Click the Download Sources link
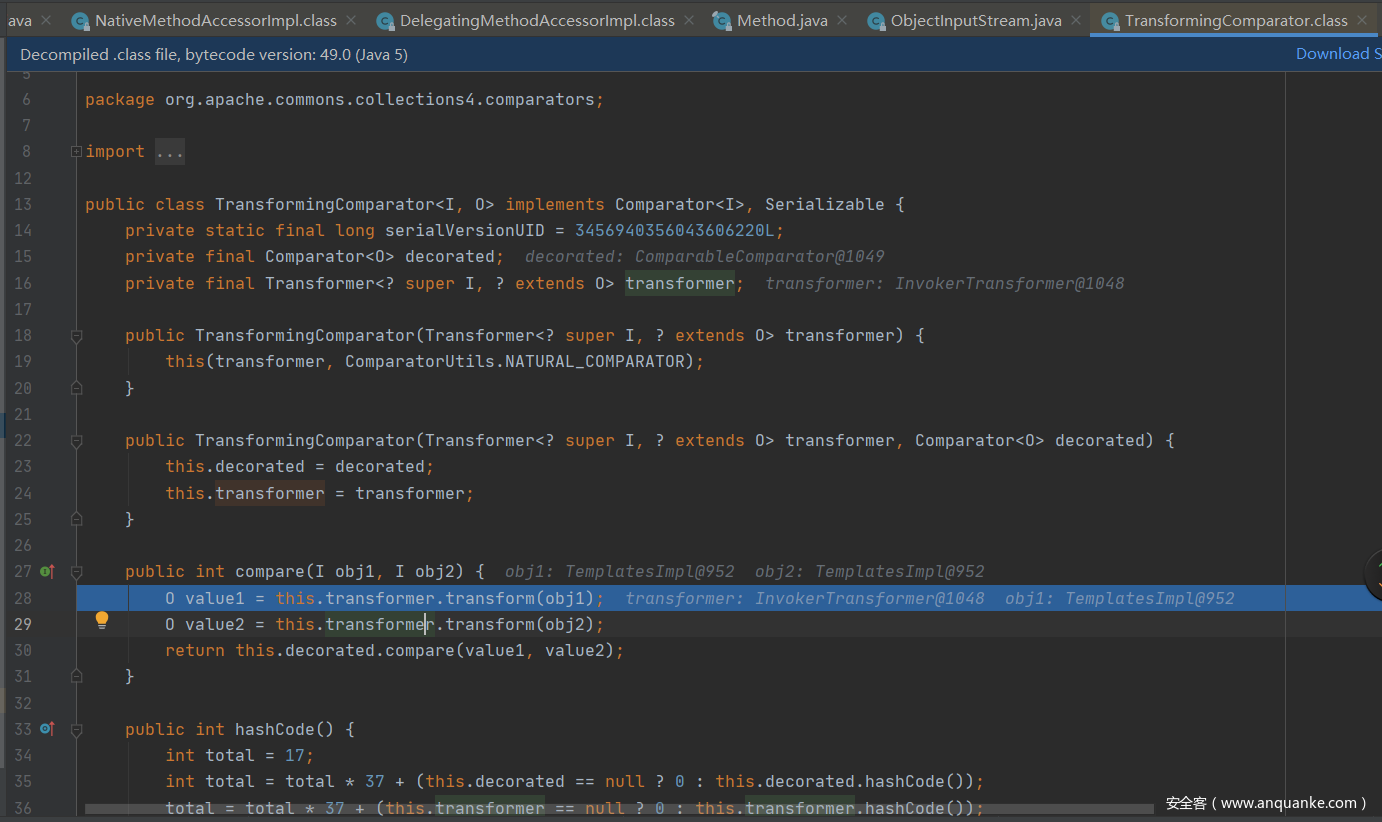 (1335, 54)
